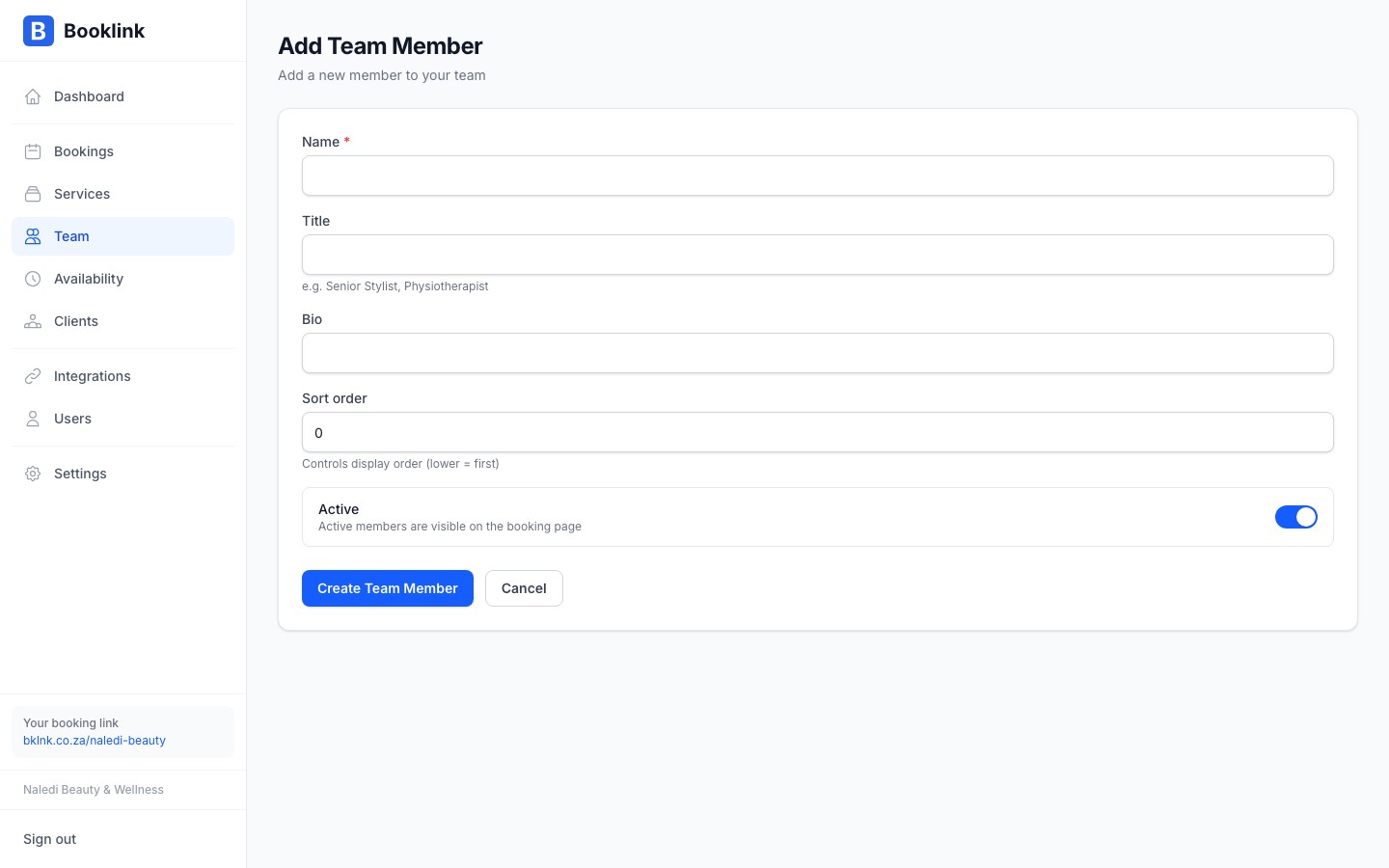
Task: Click the Sort order field showing 0
Action: coord(817,432)
